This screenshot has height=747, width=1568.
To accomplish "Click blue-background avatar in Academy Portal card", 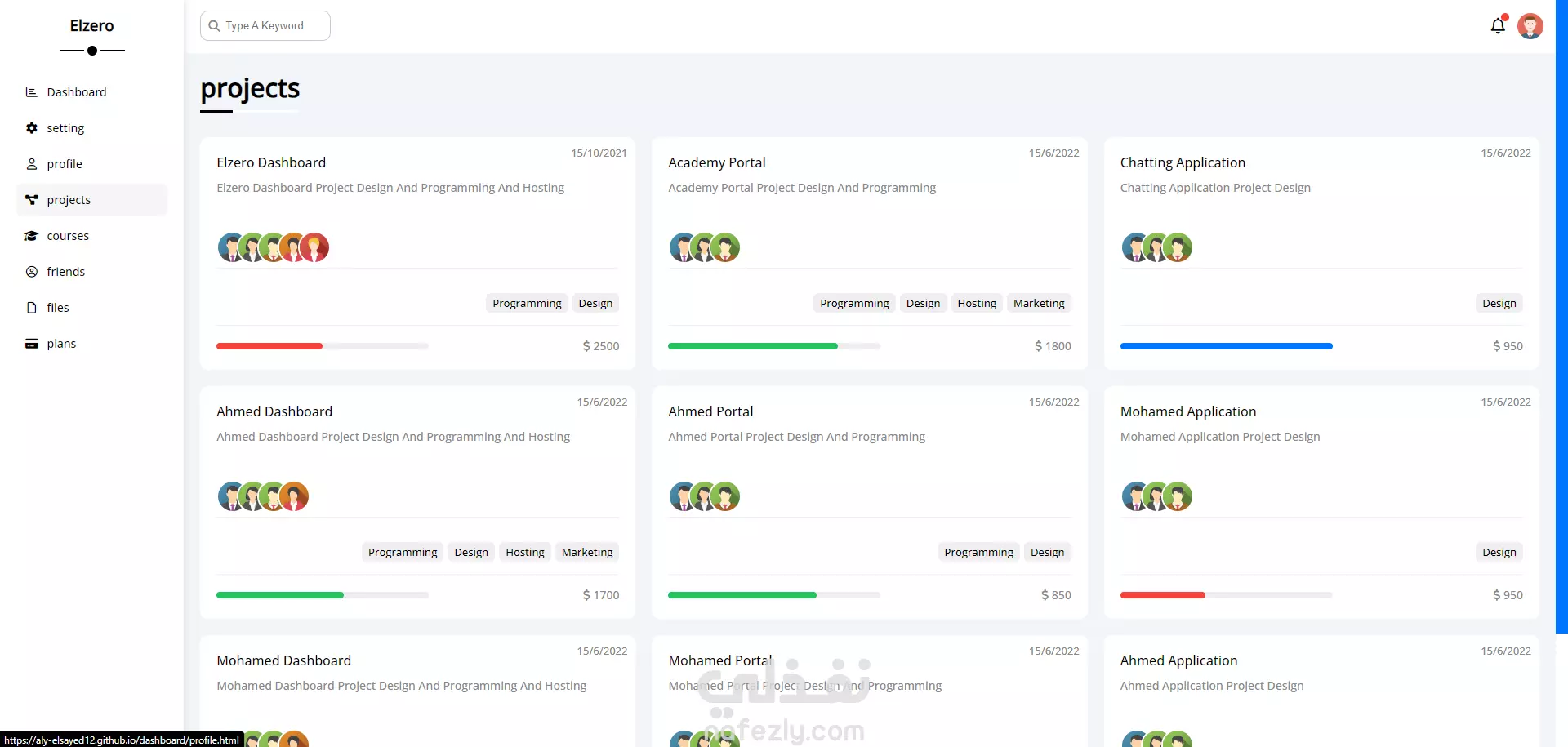I will click(684, 247).
